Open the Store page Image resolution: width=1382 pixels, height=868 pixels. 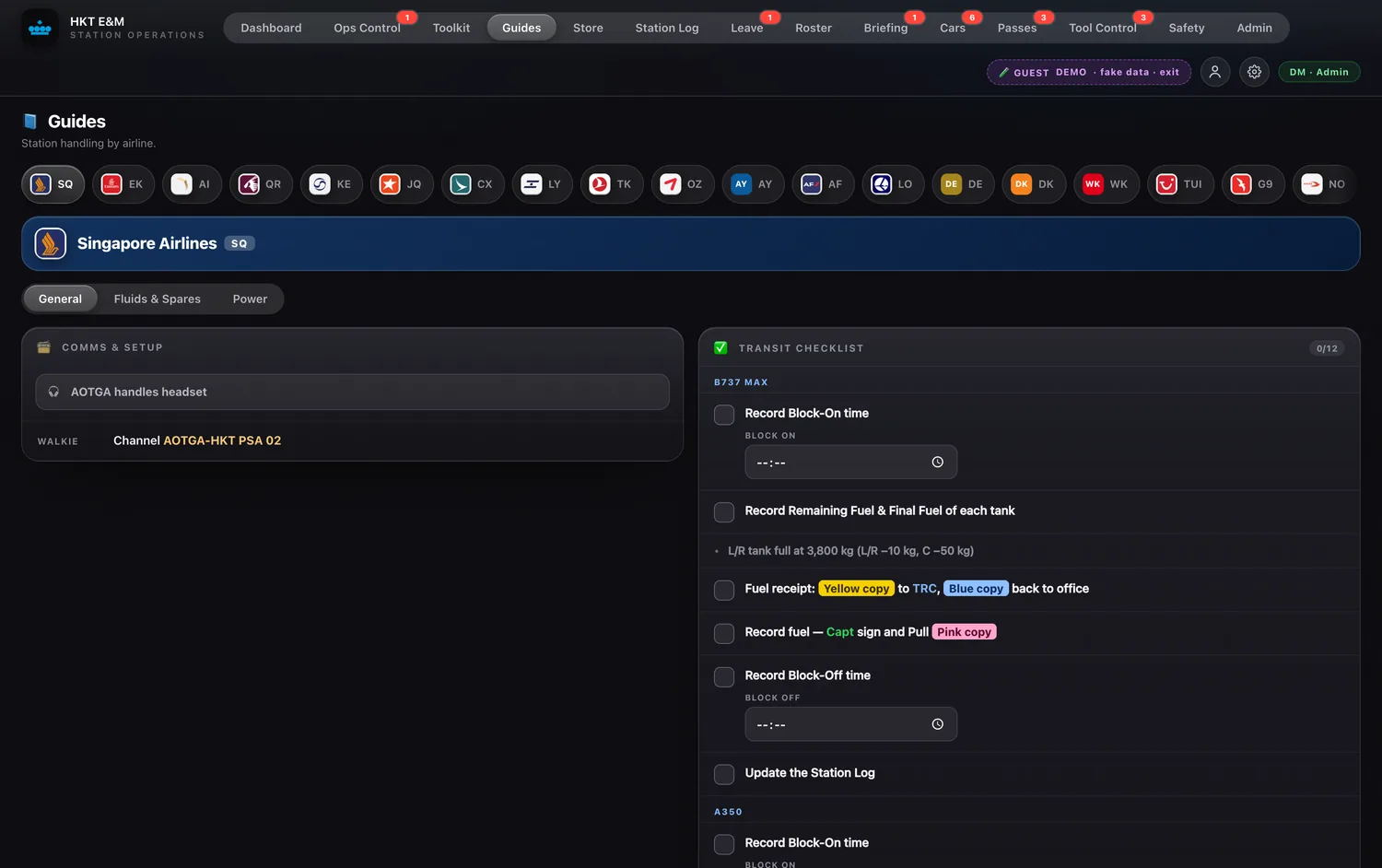588,28
